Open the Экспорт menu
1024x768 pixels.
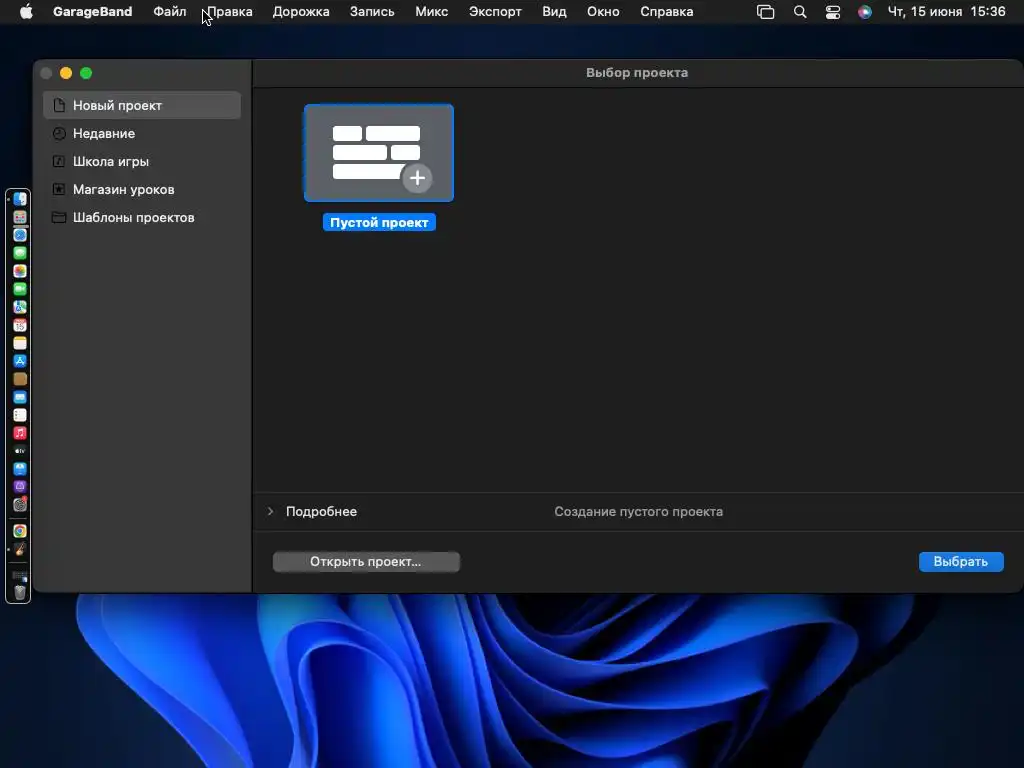495,12
